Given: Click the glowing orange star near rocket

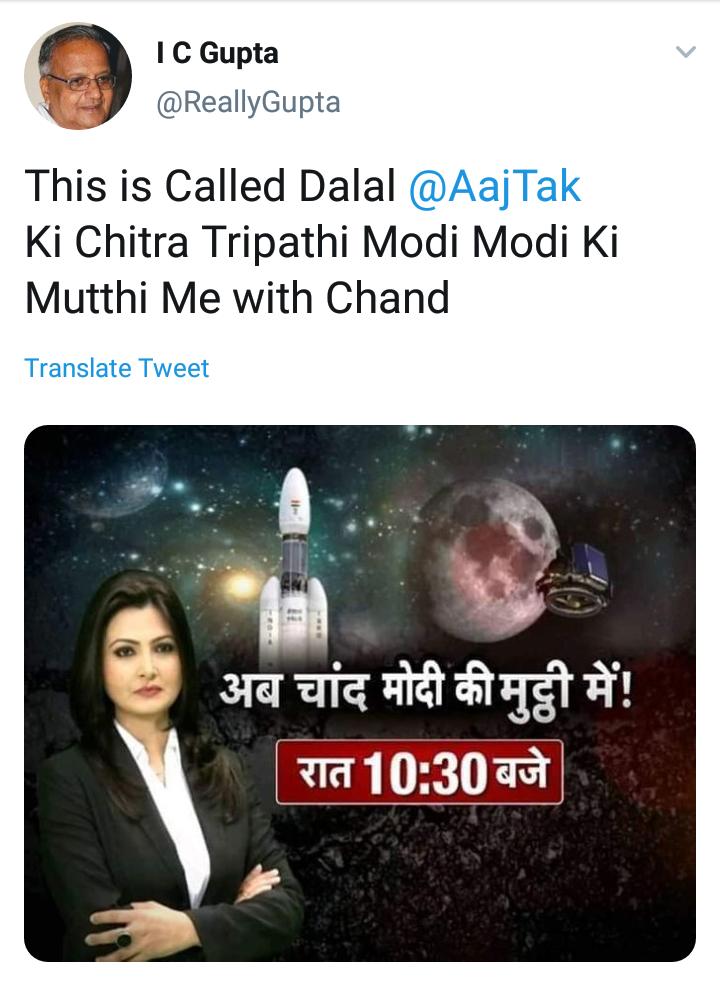Looking at the screenshot, I should coord(241,586).
